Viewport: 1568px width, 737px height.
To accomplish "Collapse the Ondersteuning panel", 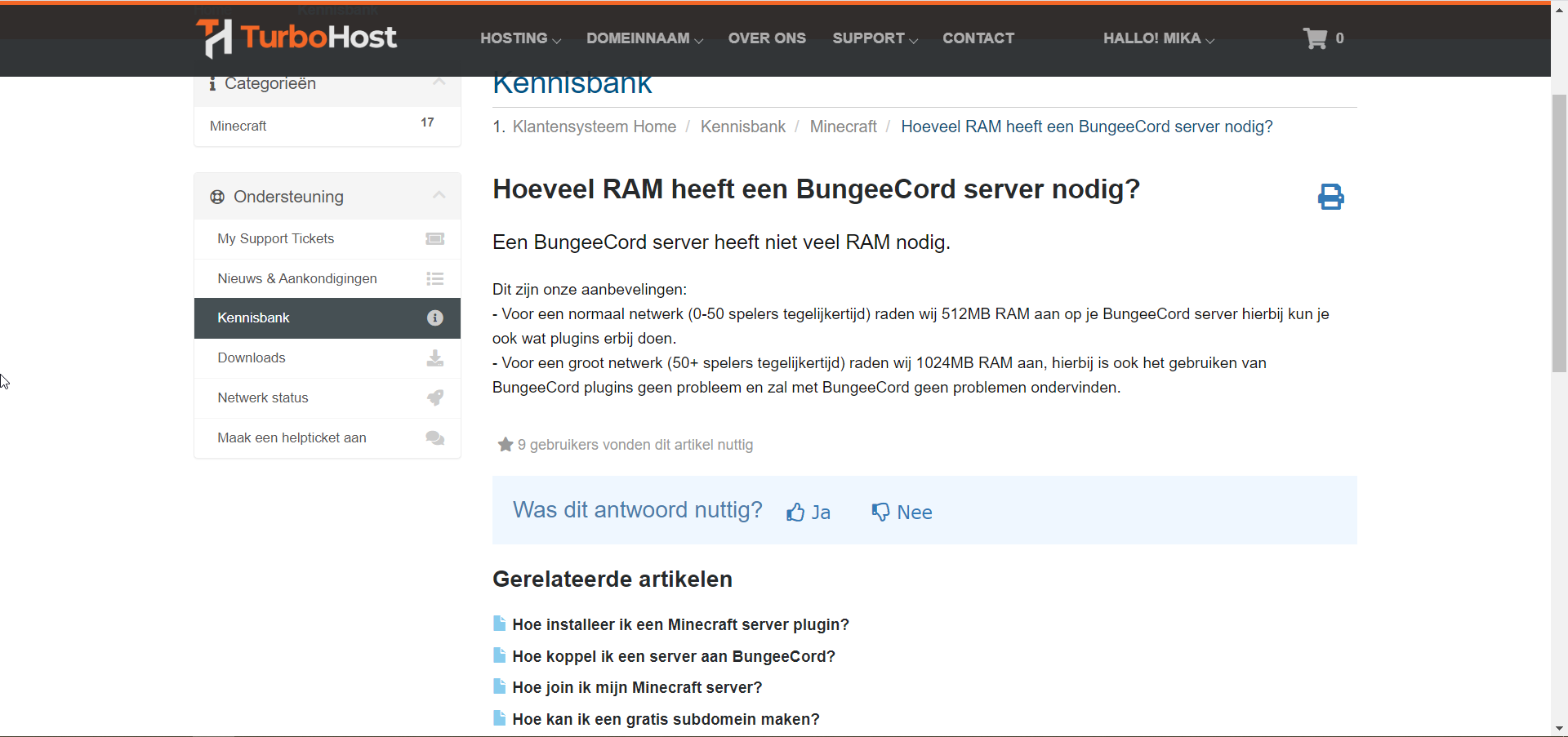I will tap(439, 195).
